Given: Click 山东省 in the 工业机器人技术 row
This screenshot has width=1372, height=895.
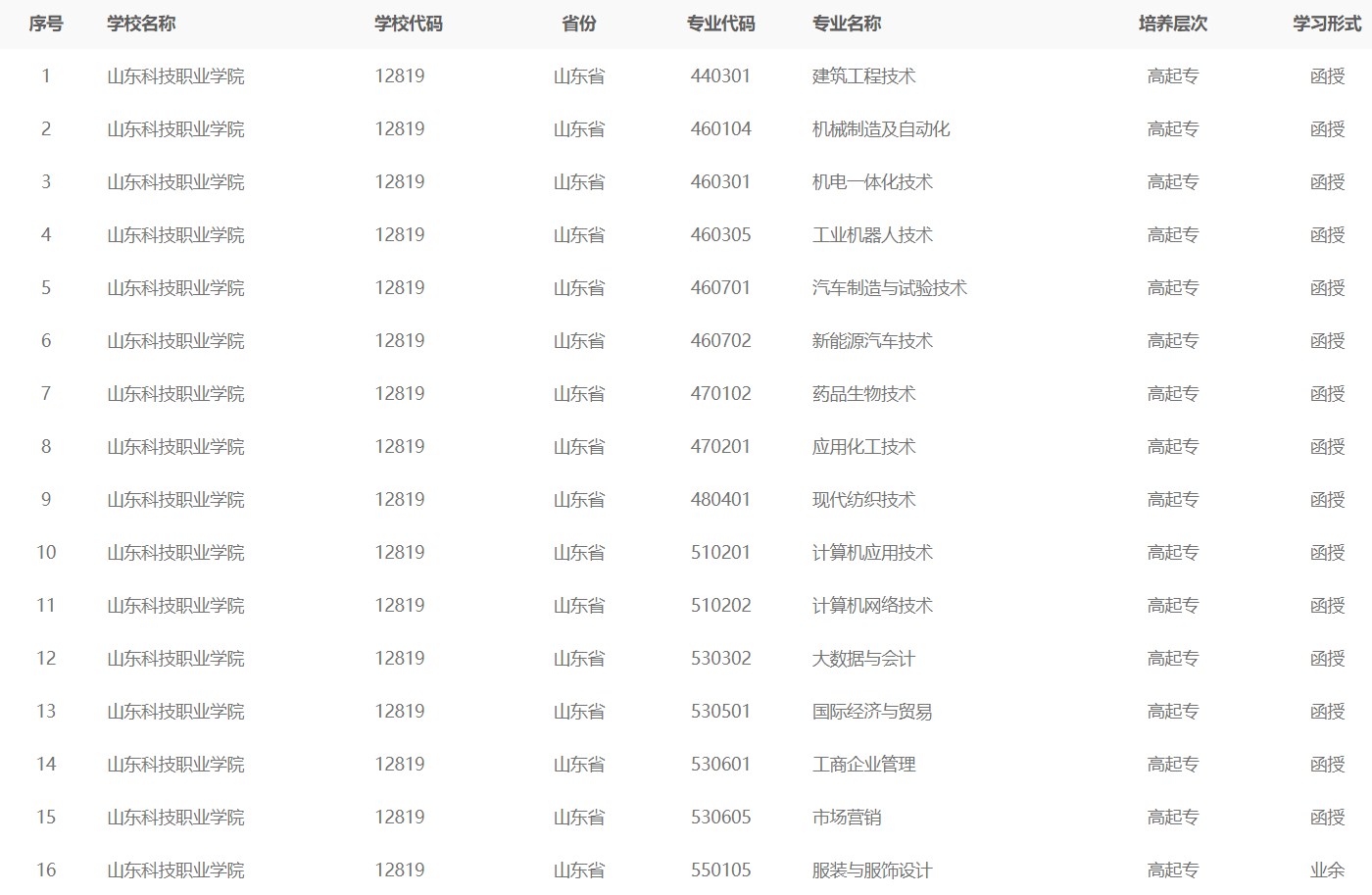Looking at the screenshot, I should [x=579, y=235].
